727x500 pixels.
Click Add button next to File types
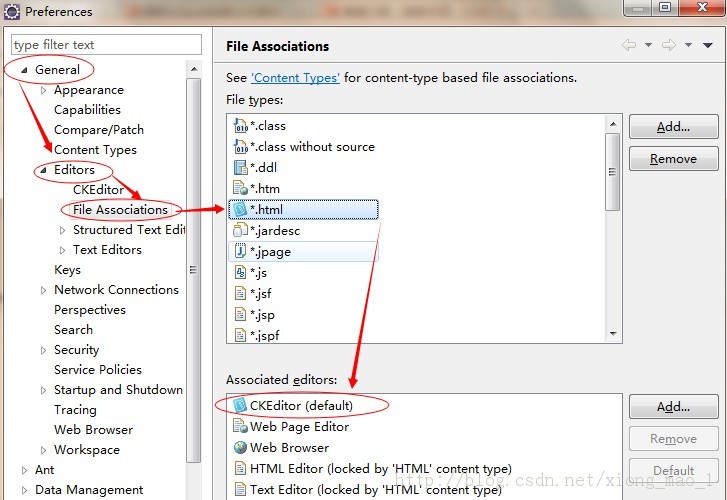tap(673, 127)
